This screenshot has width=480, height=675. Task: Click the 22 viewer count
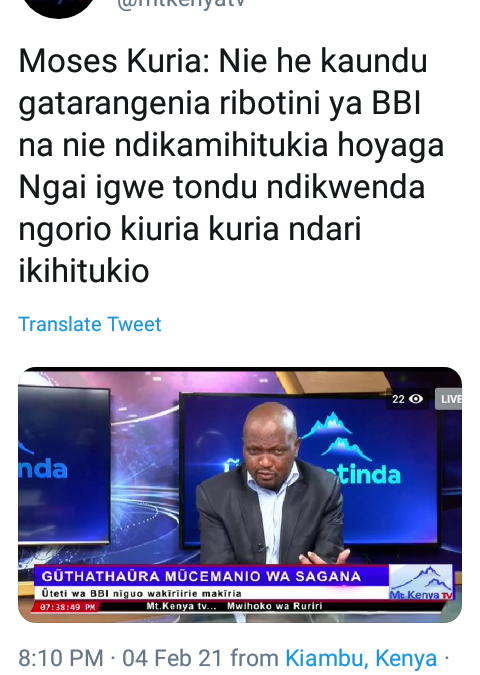[398, 399]
